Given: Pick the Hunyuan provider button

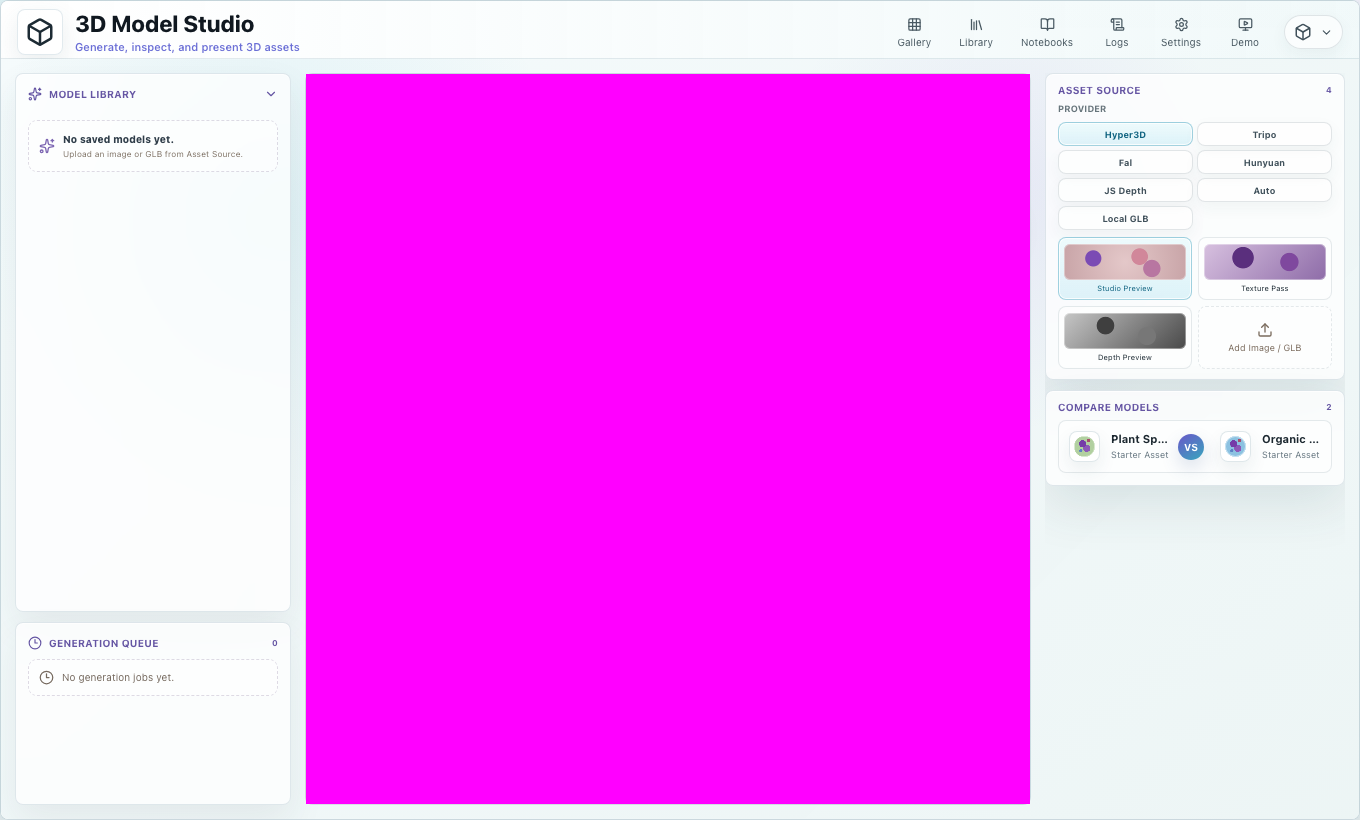Looking at the screenshot, I should coord(1264,162).
